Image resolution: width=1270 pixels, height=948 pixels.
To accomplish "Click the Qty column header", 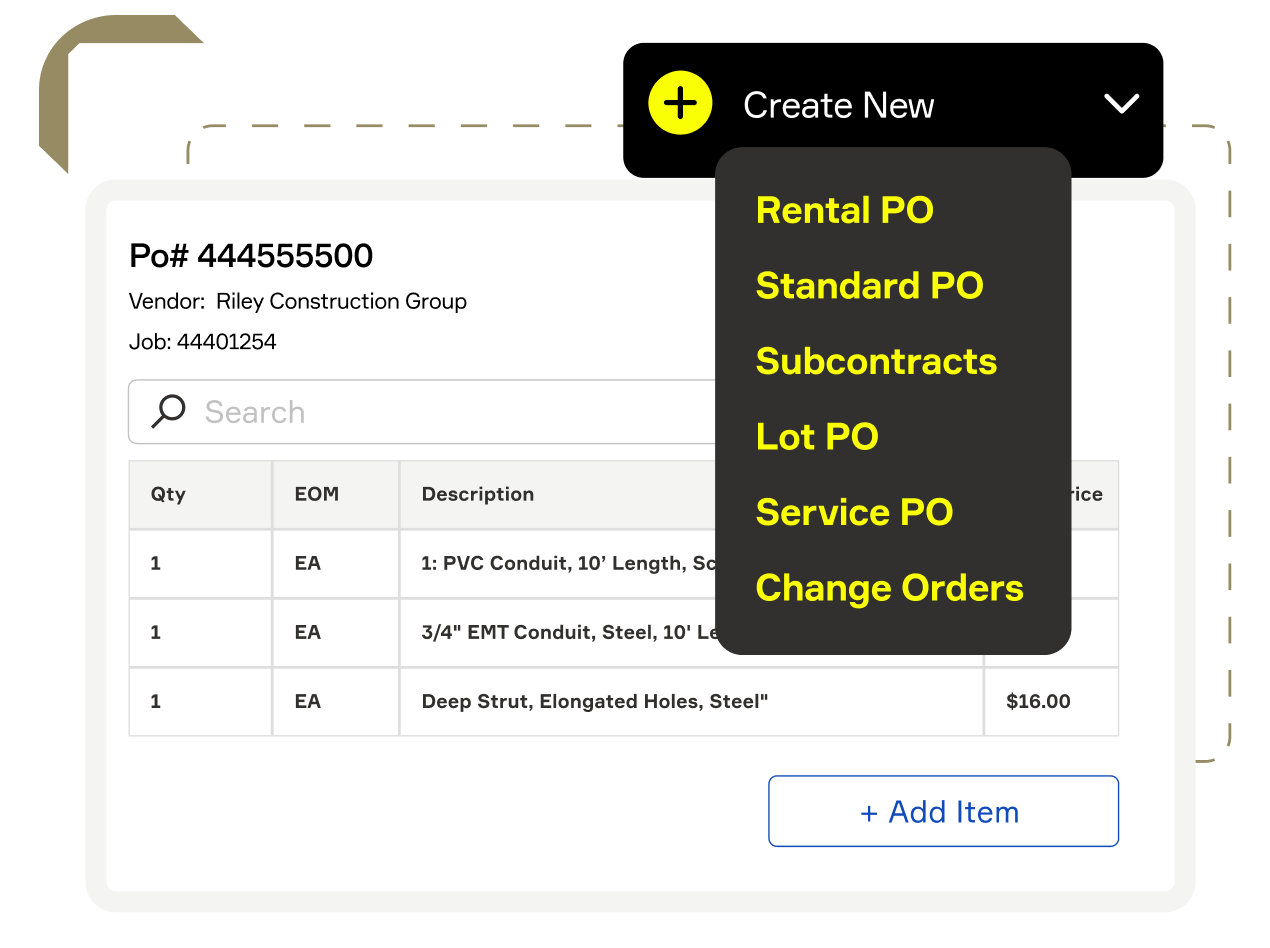I will click(168, 494).
